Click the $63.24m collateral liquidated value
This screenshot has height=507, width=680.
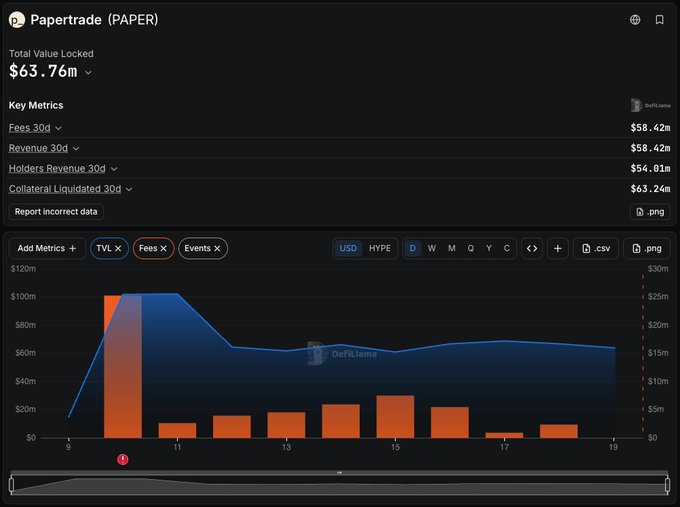tap(650, 189)
